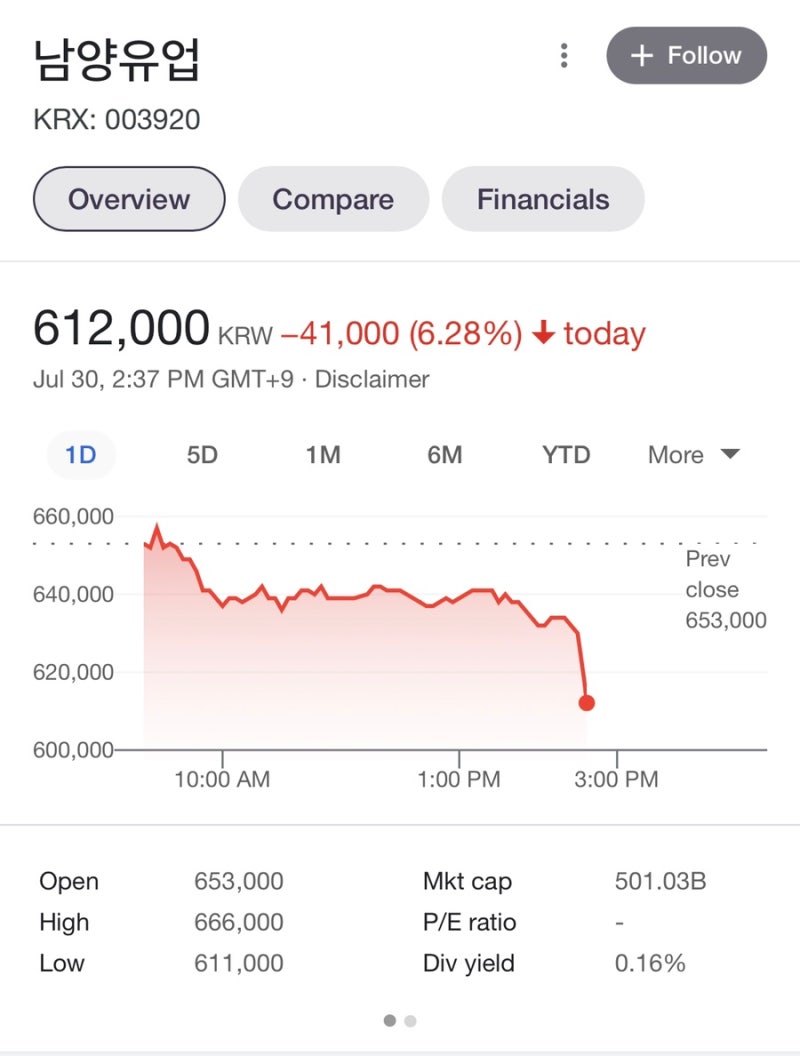
Task: Expand the More time ranges dropdown
Action: click(x=693, y=455)
